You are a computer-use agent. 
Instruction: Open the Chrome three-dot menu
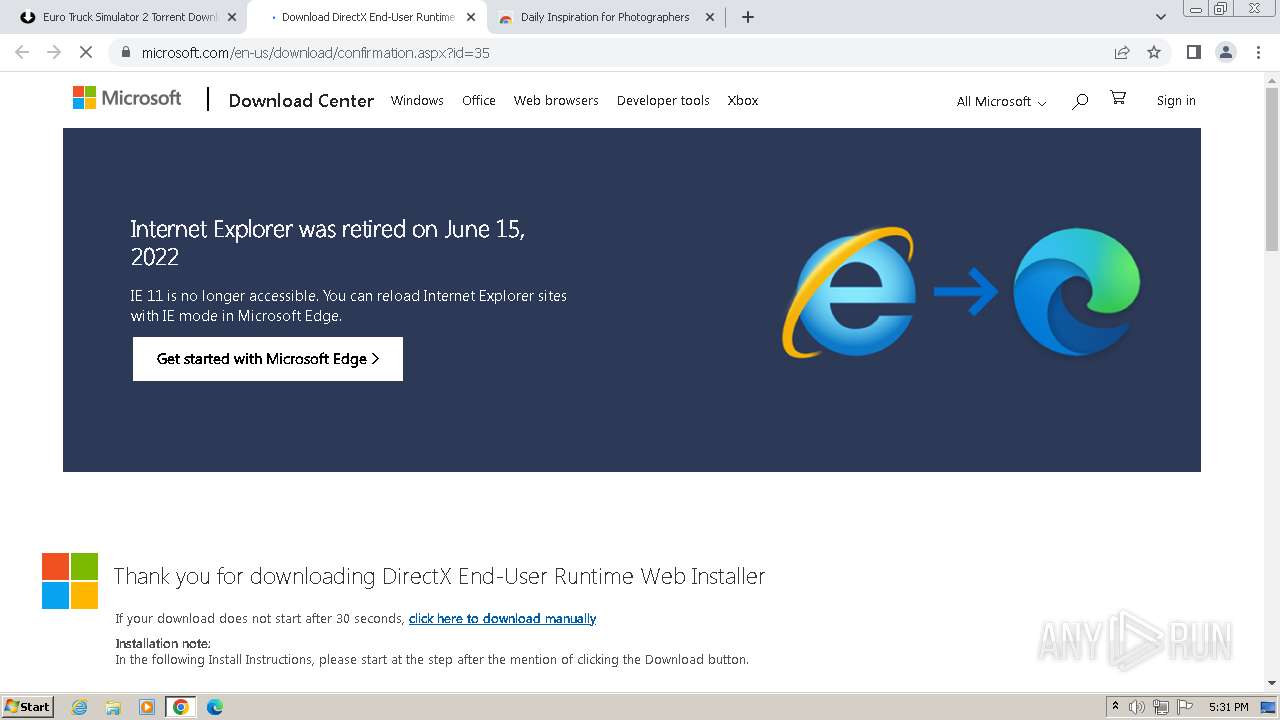(1258, 52)
